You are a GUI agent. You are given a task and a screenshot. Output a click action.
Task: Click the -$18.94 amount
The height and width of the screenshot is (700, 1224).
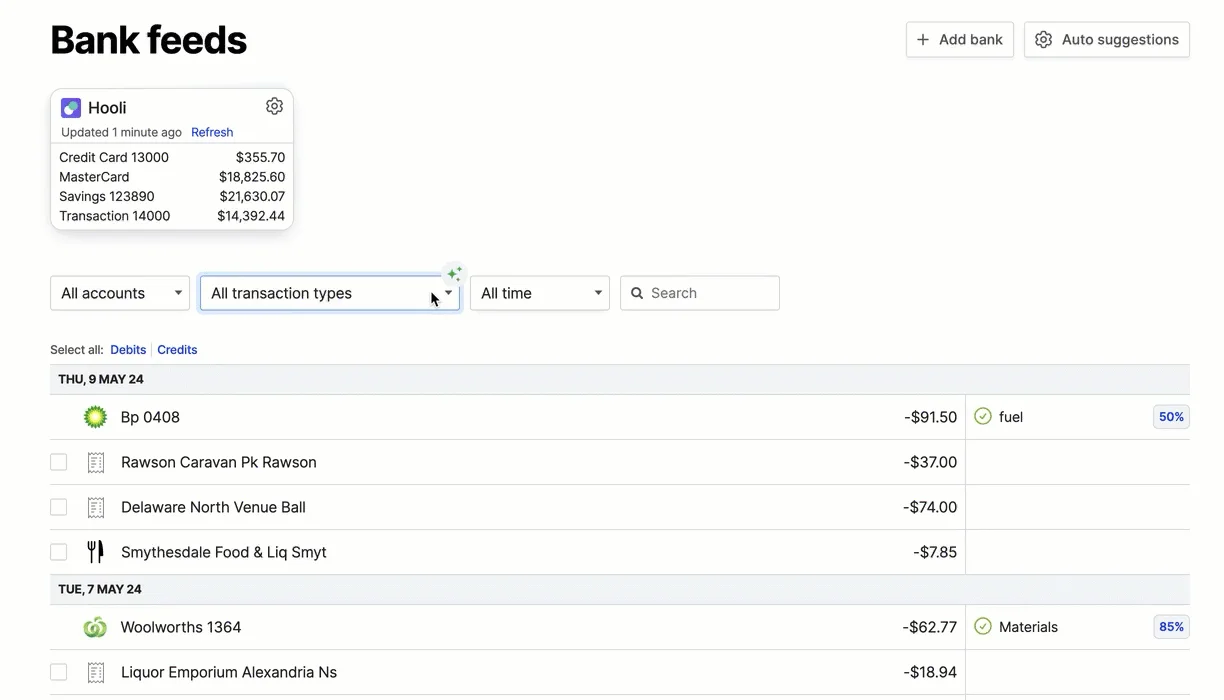click(x=930, y=672)
